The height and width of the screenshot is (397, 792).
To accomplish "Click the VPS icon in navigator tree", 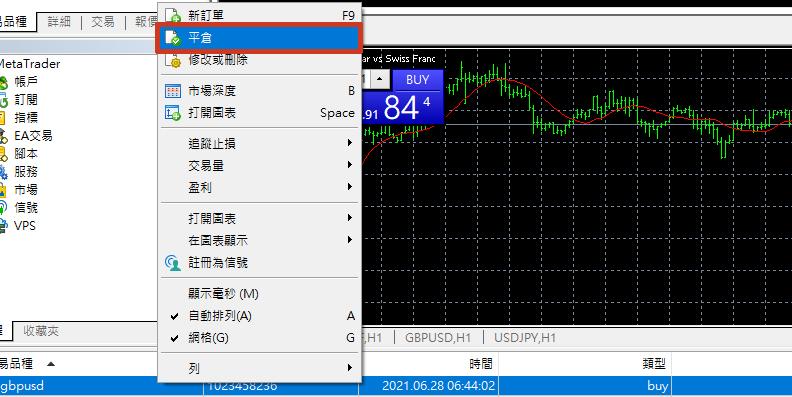I will coord(3,225).
